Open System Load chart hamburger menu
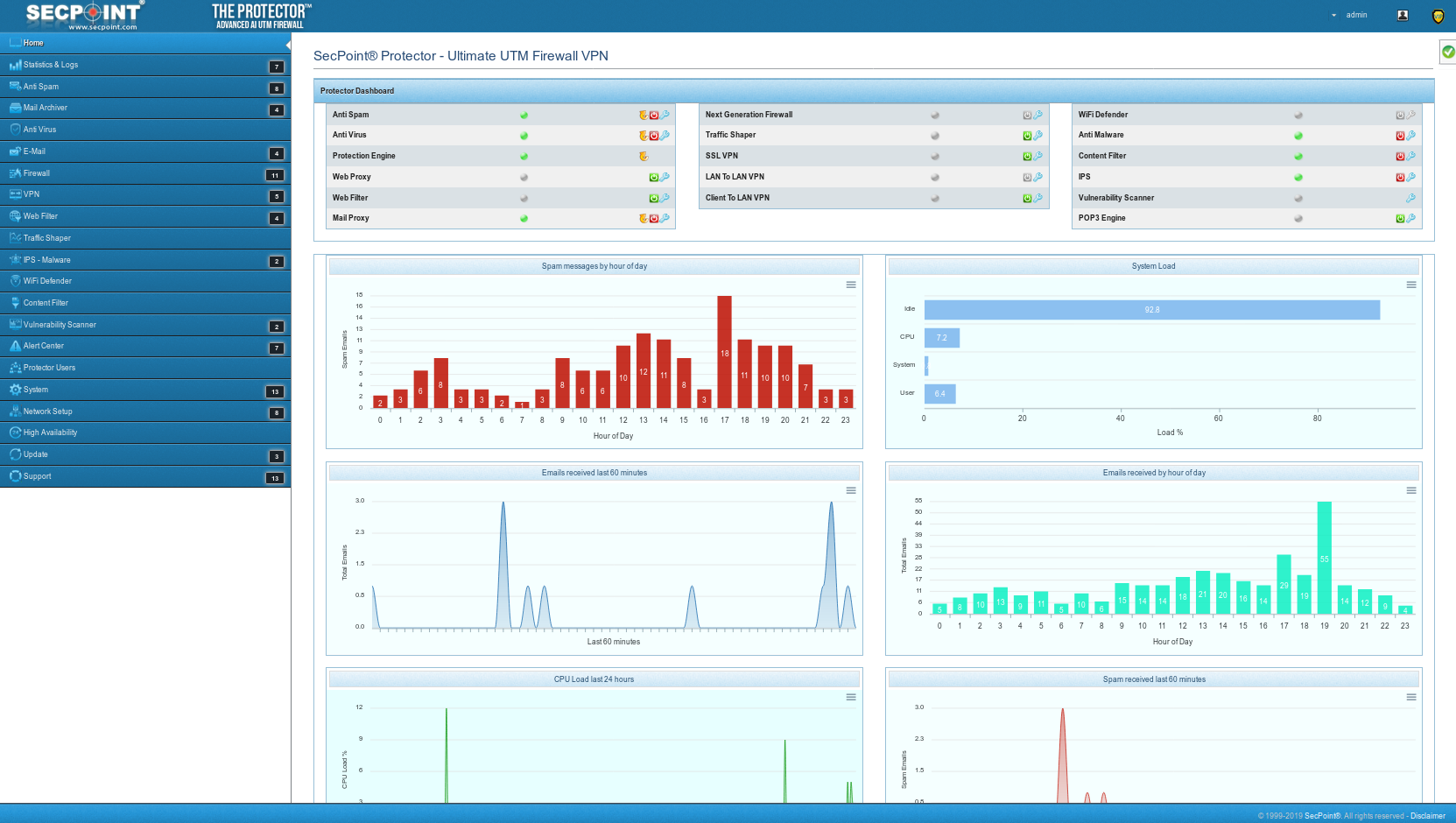This screenshot has height=823, width=1456. click(1411, 285)
